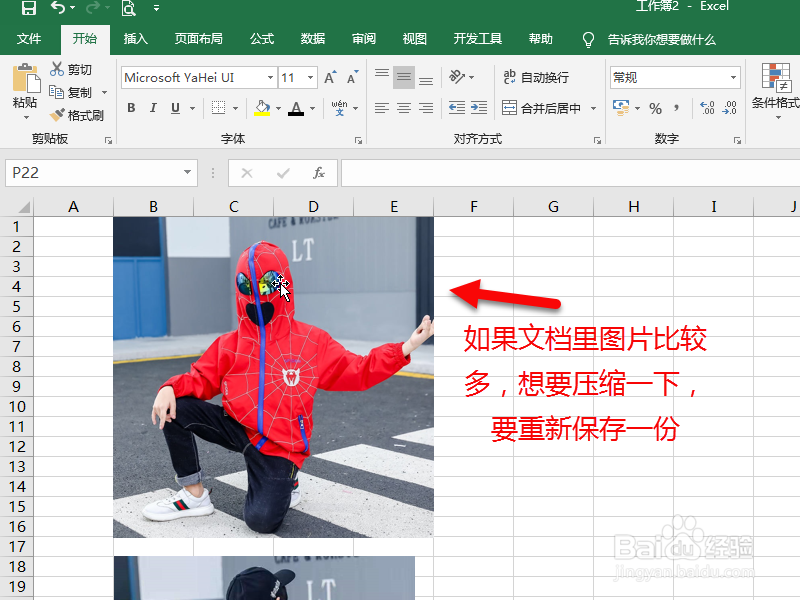This screenshot has width=800, height=600.
Task: Open the 剪贴板 clipboard dialog launcher
Action: pos(108,140)
